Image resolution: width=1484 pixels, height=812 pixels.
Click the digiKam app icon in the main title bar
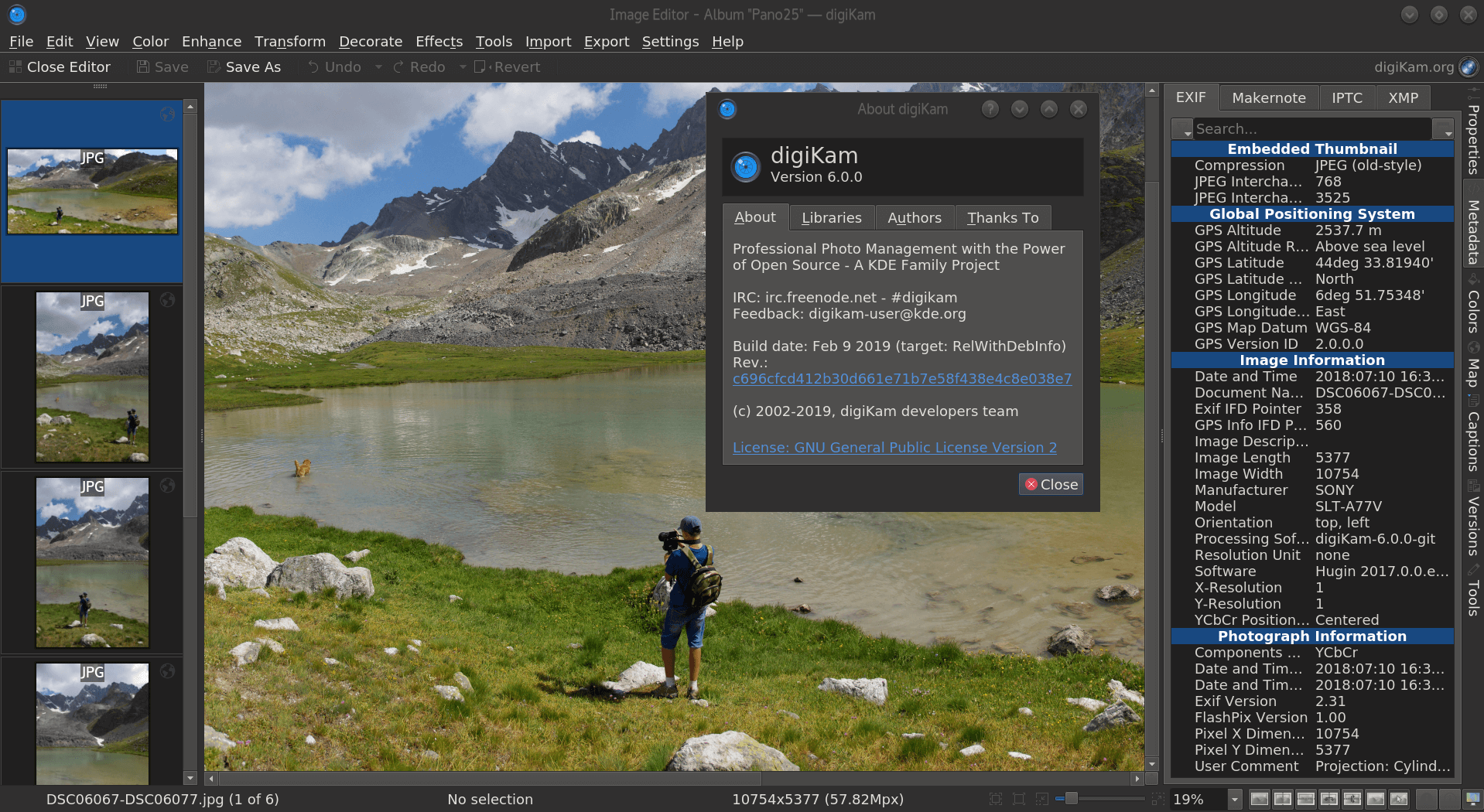click(16, 14)
